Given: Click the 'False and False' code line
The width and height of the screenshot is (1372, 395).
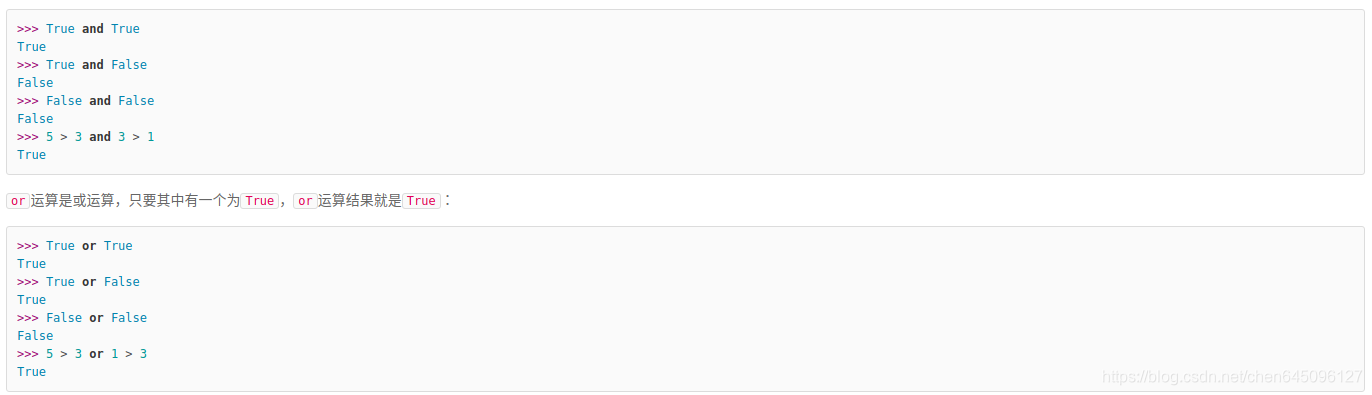Looking at the screenshot, I should (86, 101).
